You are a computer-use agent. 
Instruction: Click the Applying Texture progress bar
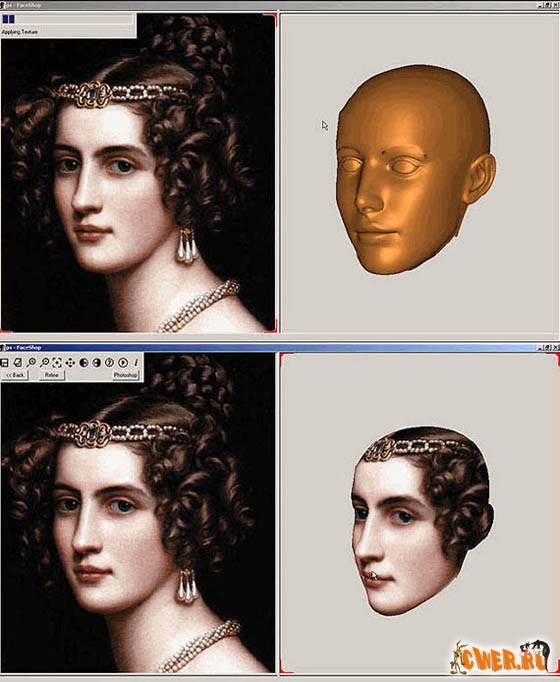click(67, 19)
